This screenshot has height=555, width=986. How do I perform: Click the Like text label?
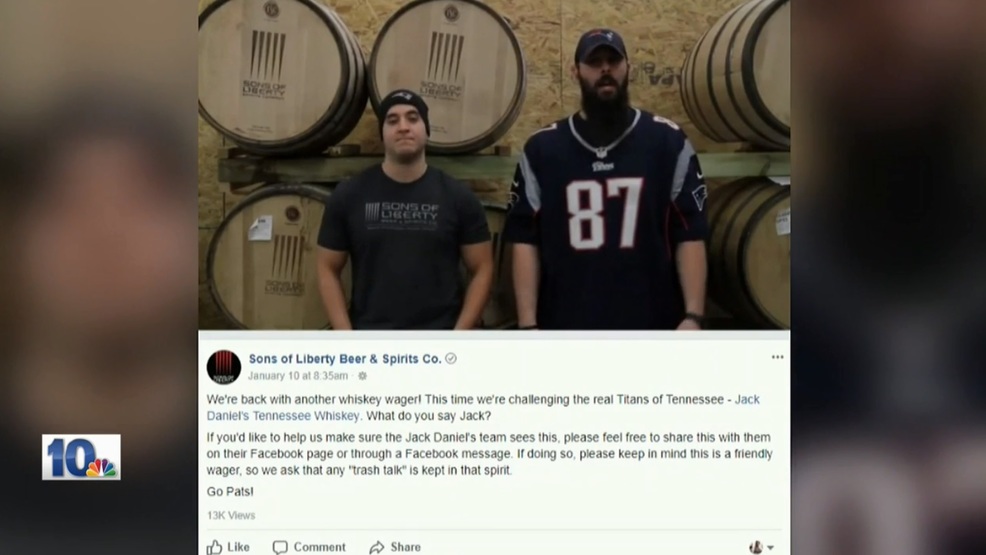click(238, 547)
